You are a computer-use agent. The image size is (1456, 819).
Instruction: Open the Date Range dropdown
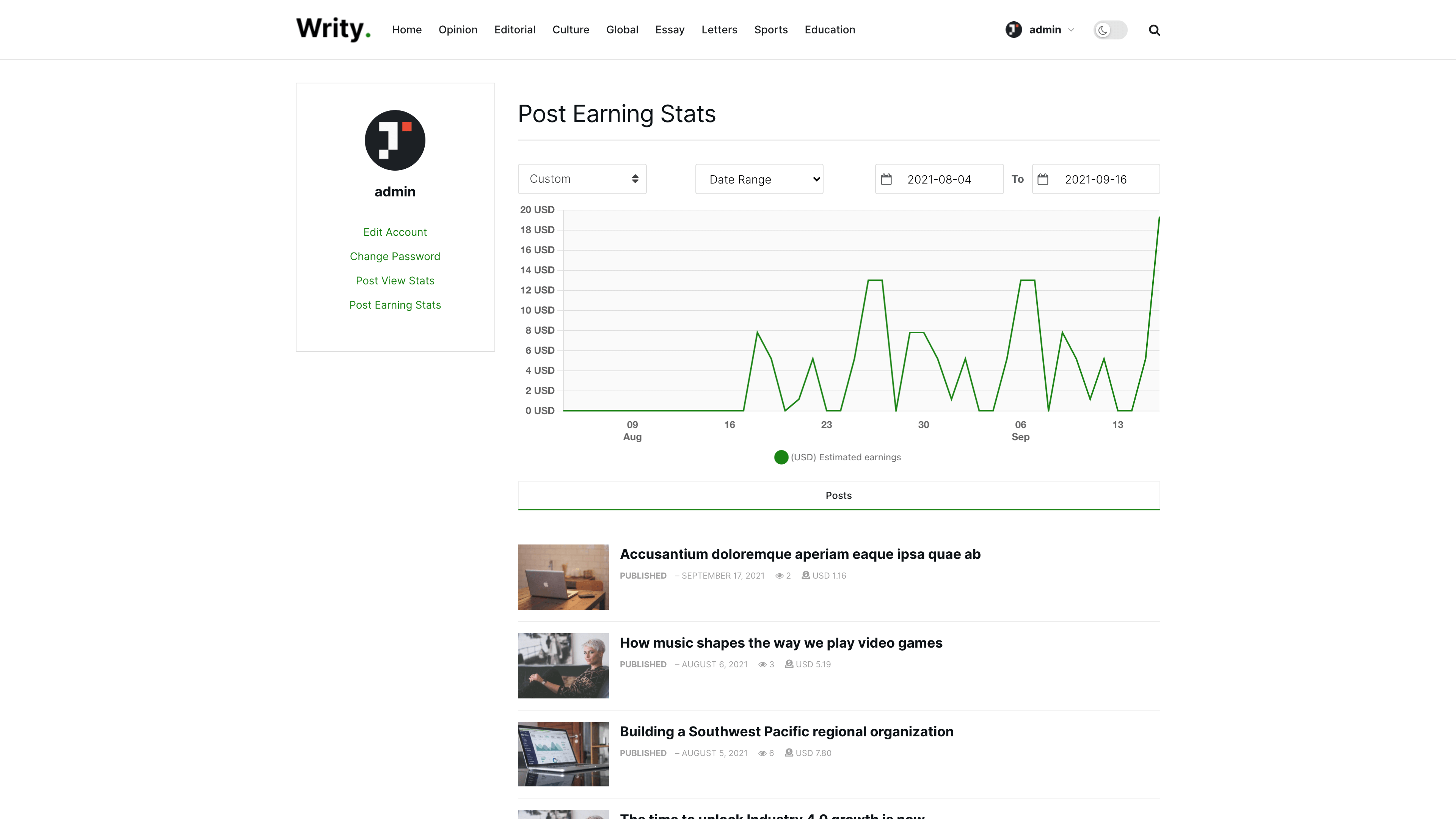coord(759,179)
